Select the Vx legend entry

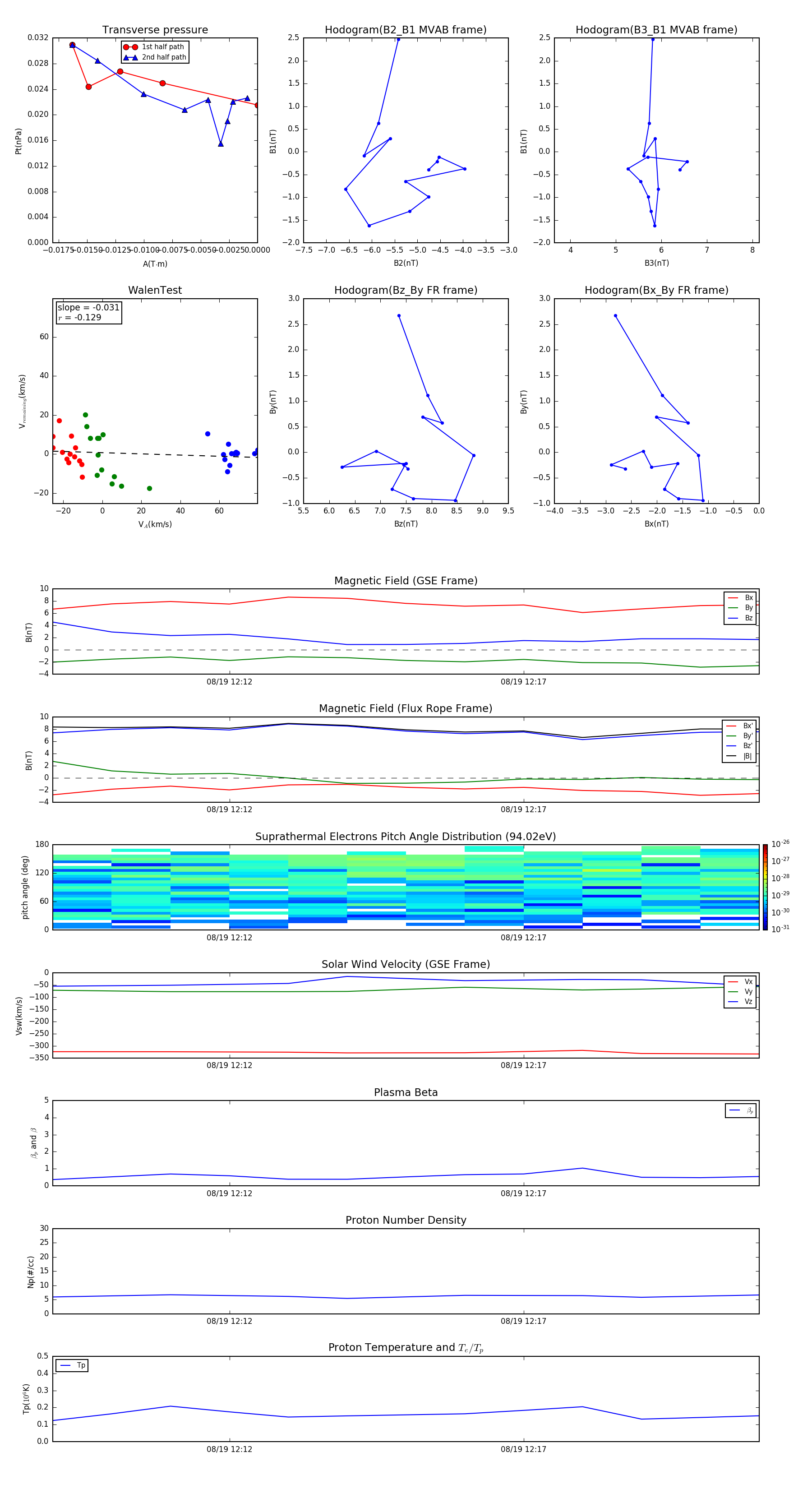click(740, 981)
